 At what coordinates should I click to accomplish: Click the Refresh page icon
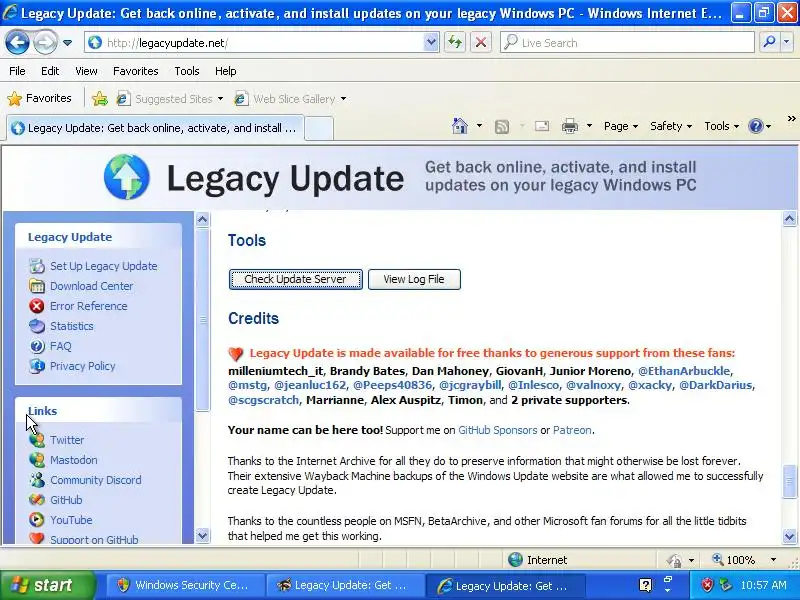(455, 43)
